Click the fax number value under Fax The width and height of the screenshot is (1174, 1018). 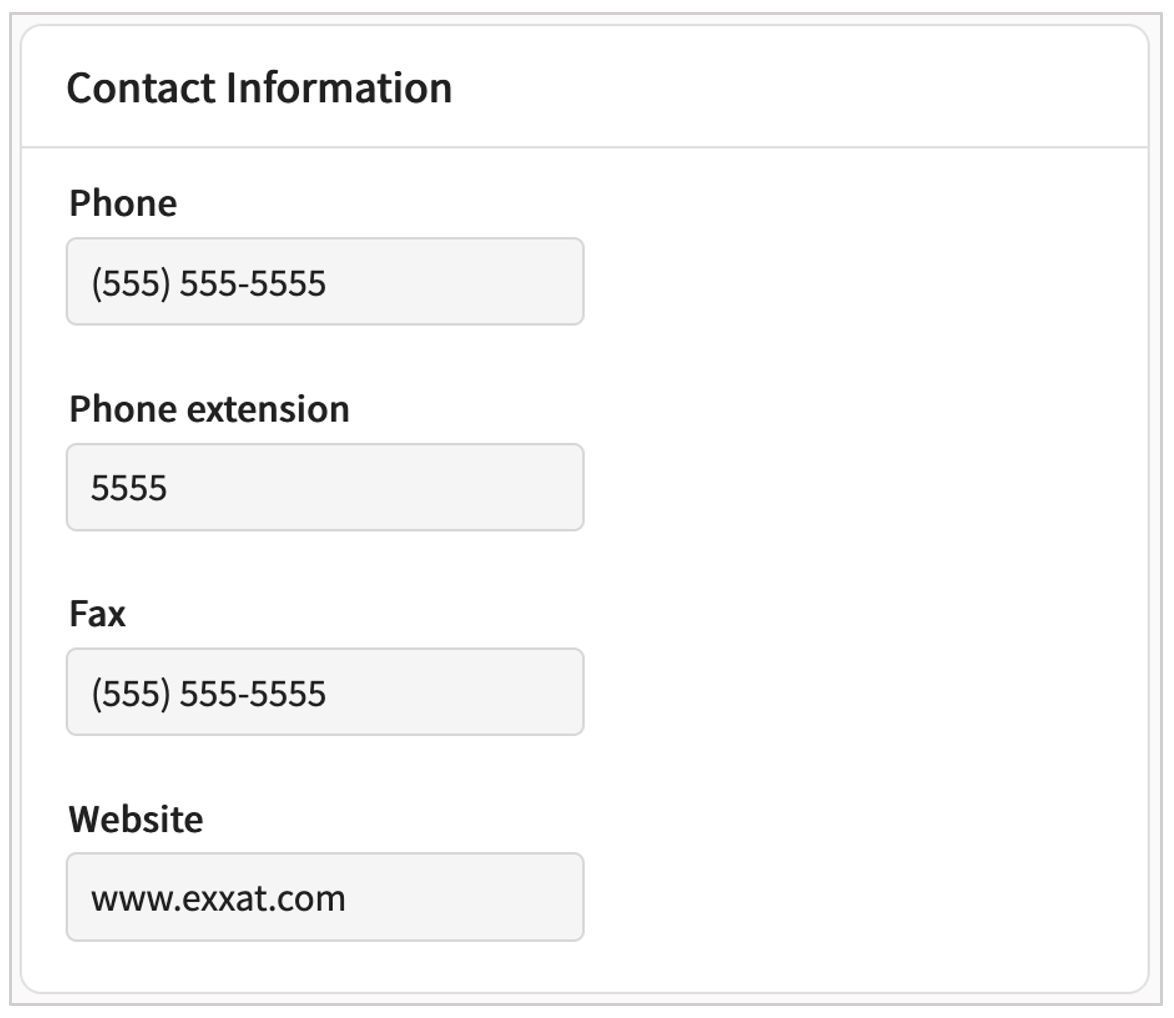(208, 693)
